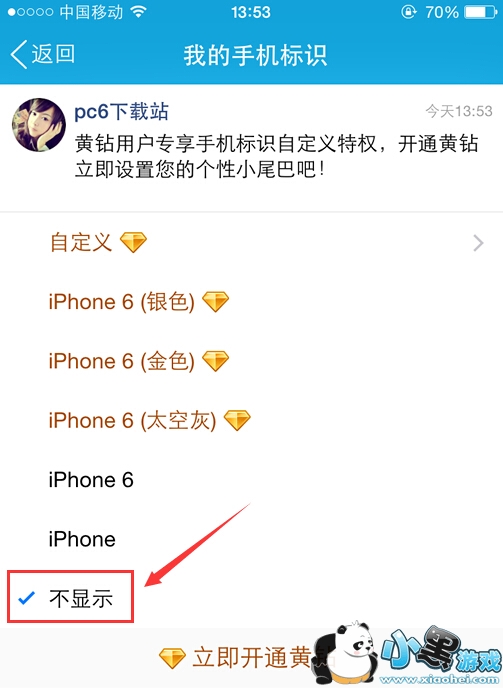This screenshot has height=688, width=503.
Task: Open 自定义 via the right chevron
Action: click(478, 243)
